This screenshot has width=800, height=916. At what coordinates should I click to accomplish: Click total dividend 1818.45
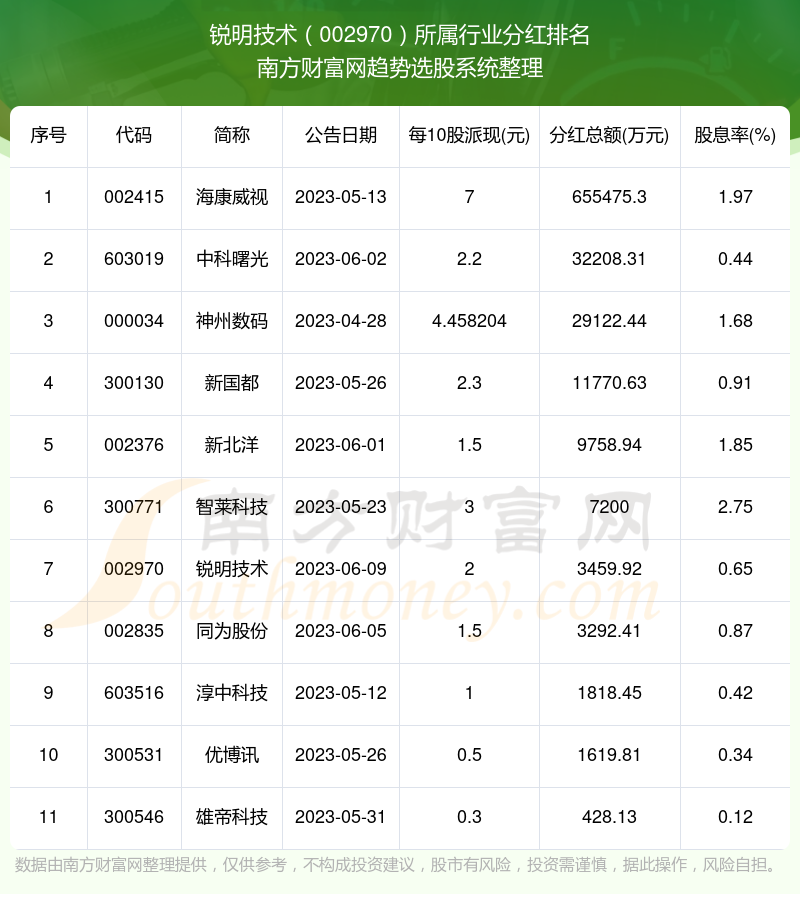point(609,692)
